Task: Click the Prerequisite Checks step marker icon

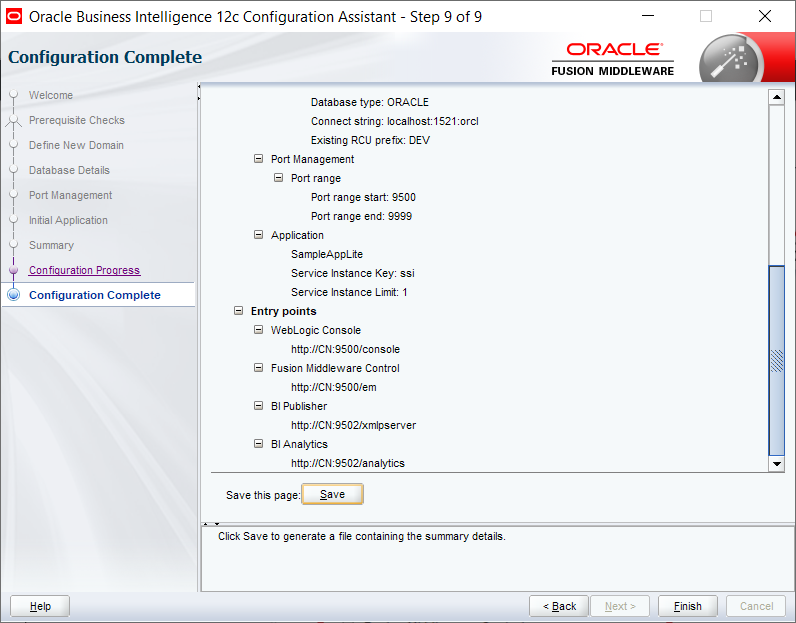Action: pos(14,120)
